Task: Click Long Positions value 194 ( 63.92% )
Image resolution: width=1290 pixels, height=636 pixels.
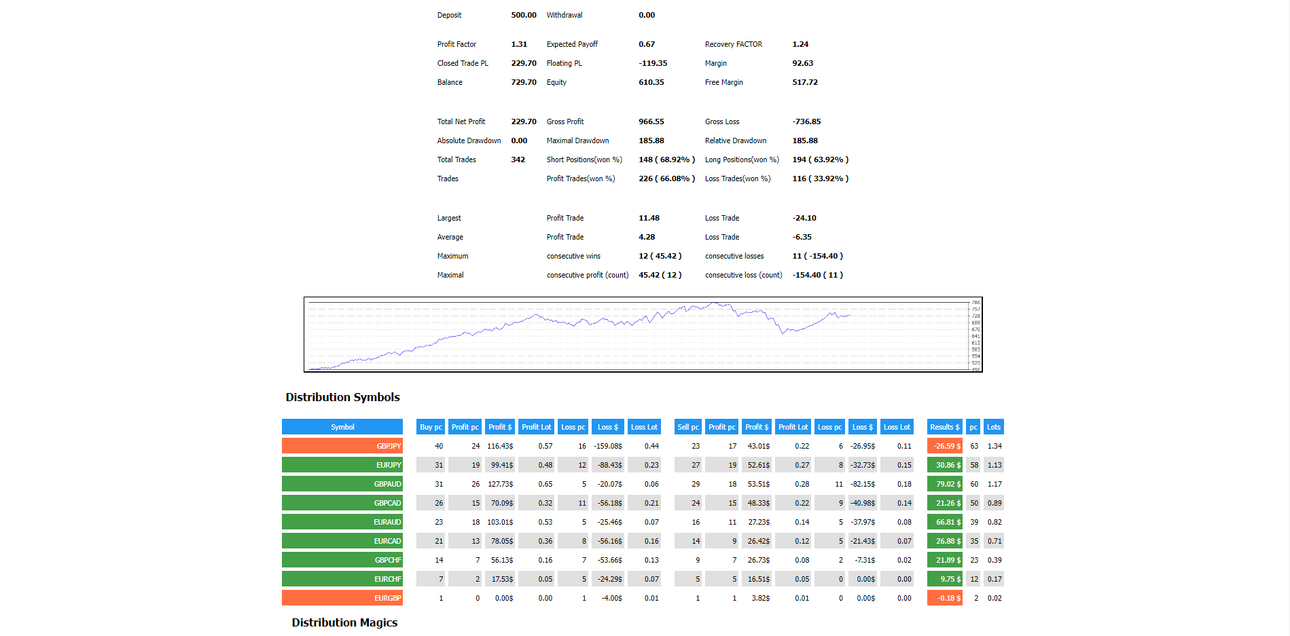Action: (820, 159)
